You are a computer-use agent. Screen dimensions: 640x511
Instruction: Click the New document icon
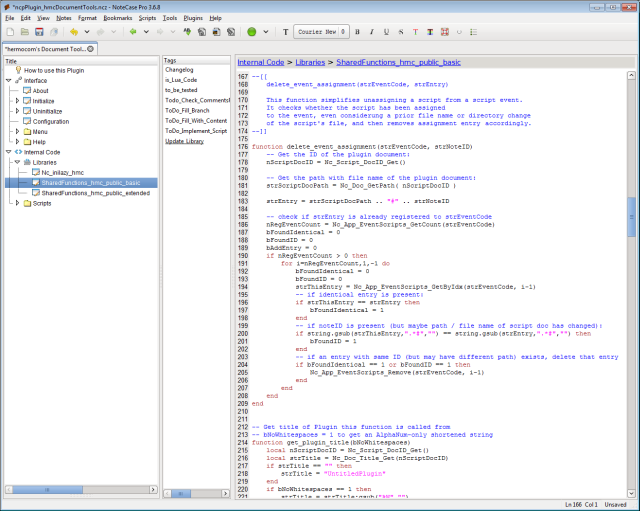pos(11,32)
